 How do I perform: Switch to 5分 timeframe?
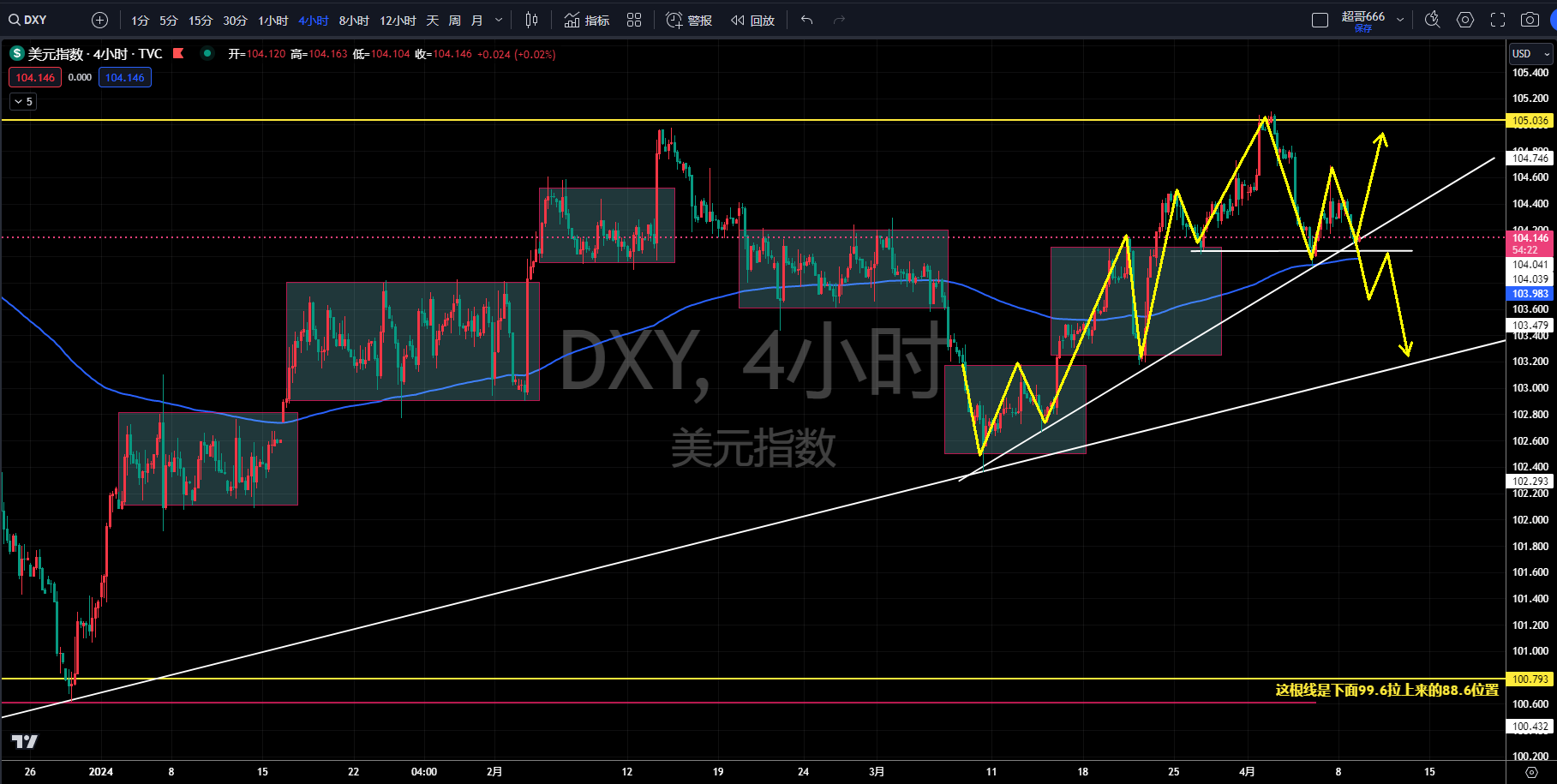point(169,20)
